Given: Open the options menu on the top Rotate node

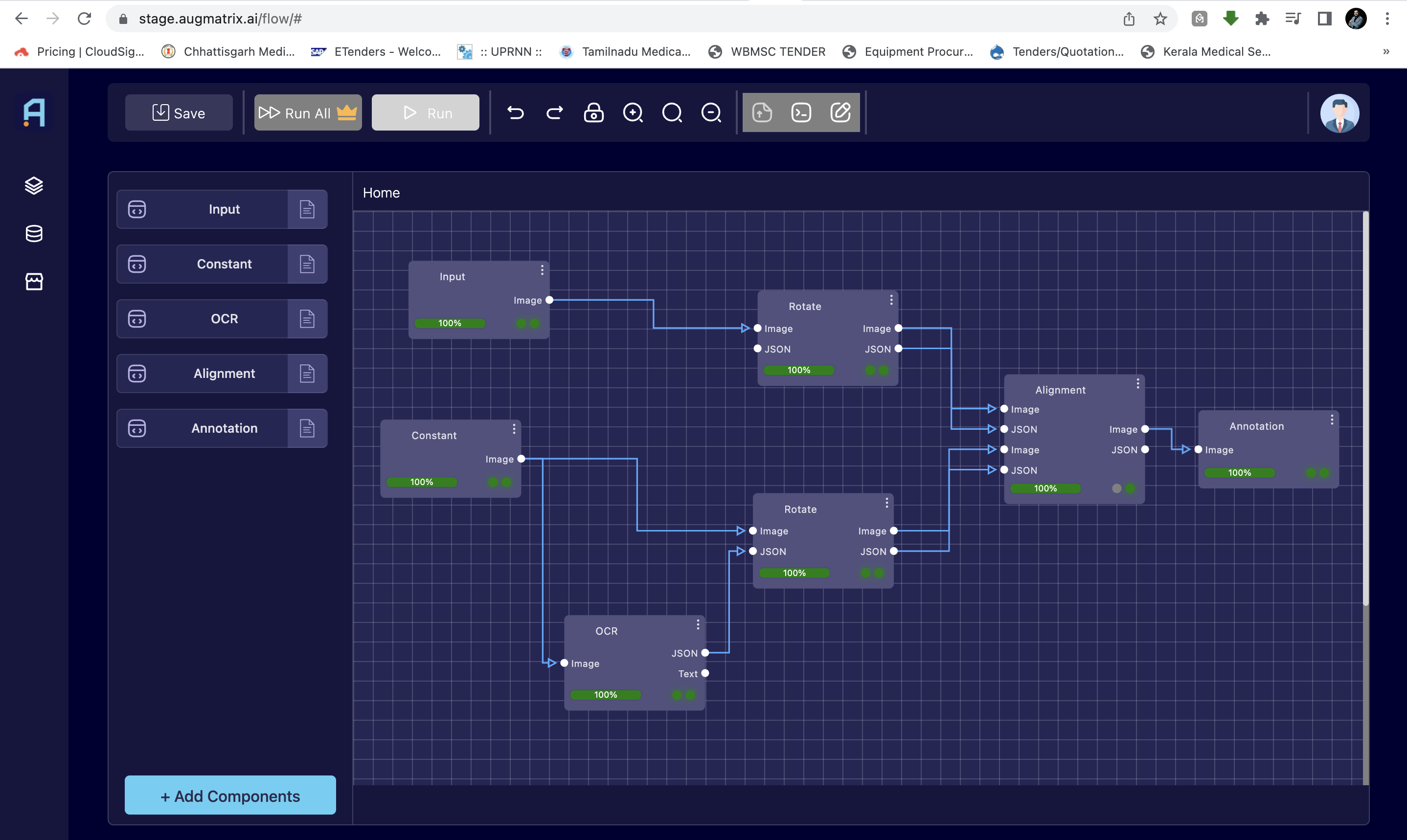Looking at the screenshot, I should pyautogui.click(x=891, y=299).
